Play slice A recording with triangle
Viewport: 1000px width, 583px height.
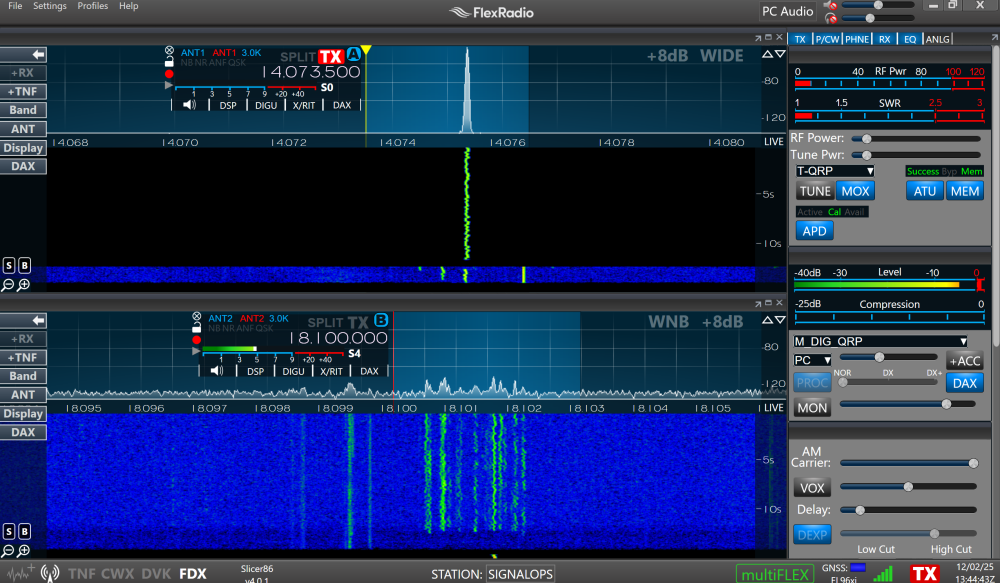169,85
